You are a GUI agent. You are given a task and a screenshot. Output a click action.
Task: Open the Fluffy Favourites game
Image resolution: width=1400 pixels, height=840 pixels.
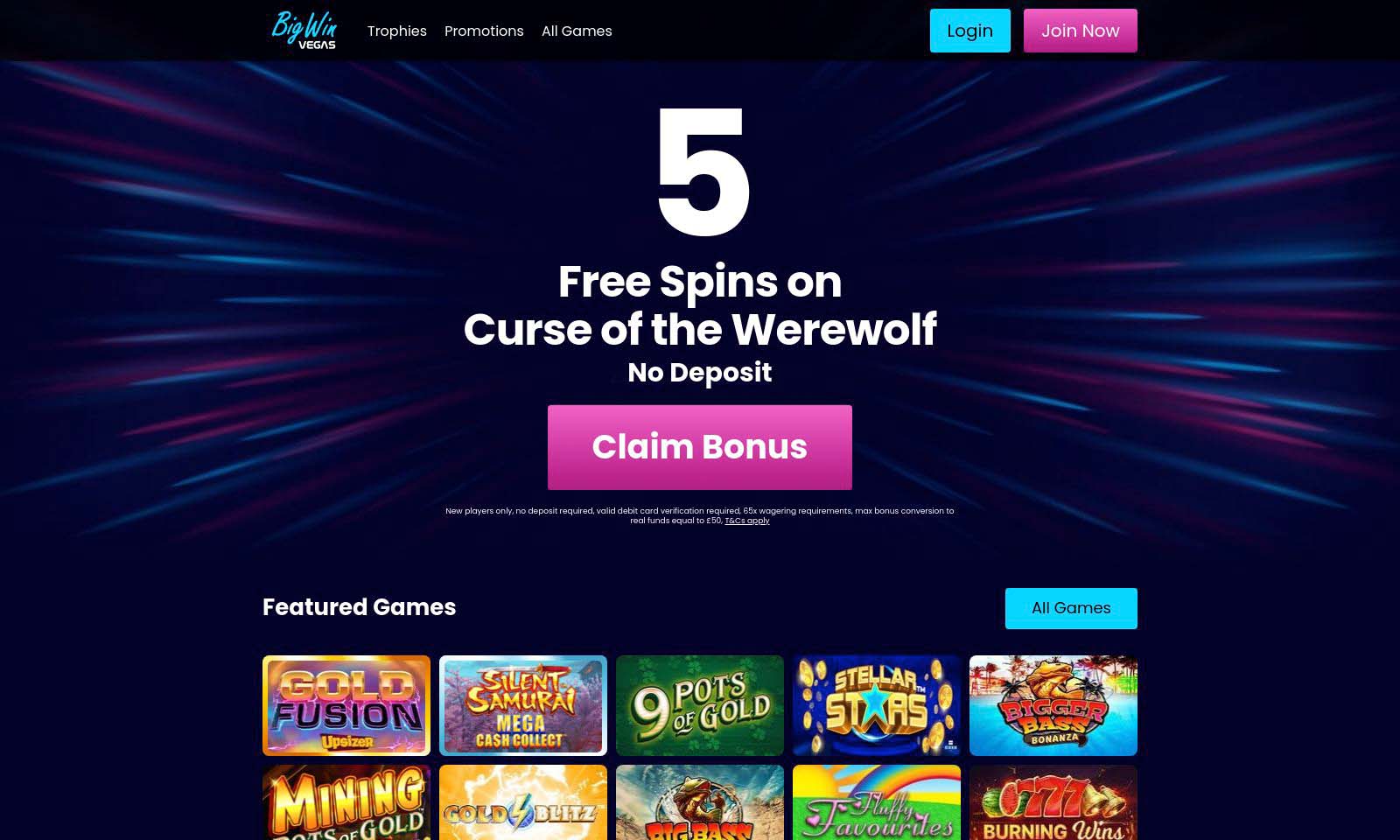(877, 802)
